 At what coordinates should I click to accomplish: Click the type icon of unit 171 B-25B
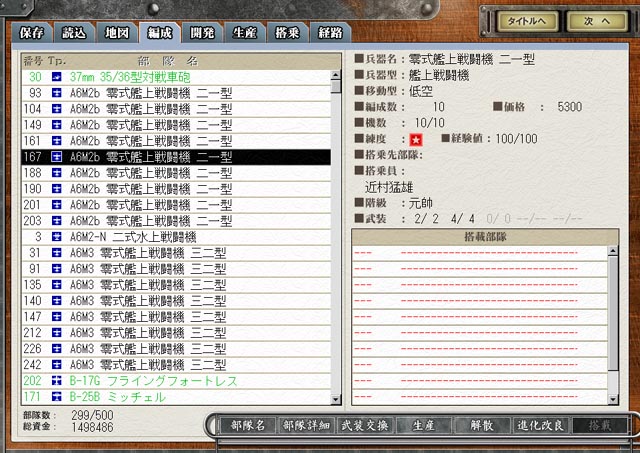[x=57, y=397]
